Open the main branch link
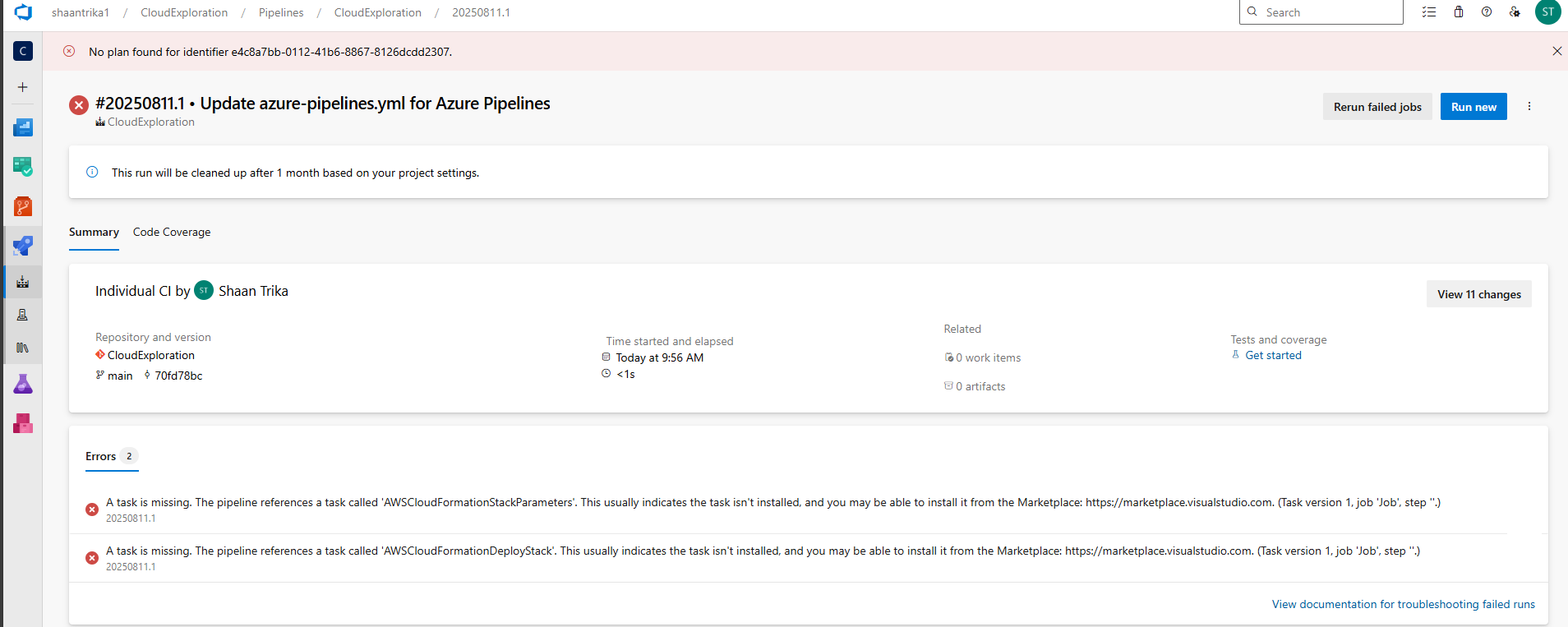The height and width of the screenshot is (627, 1568). click(x=114, y=376)
